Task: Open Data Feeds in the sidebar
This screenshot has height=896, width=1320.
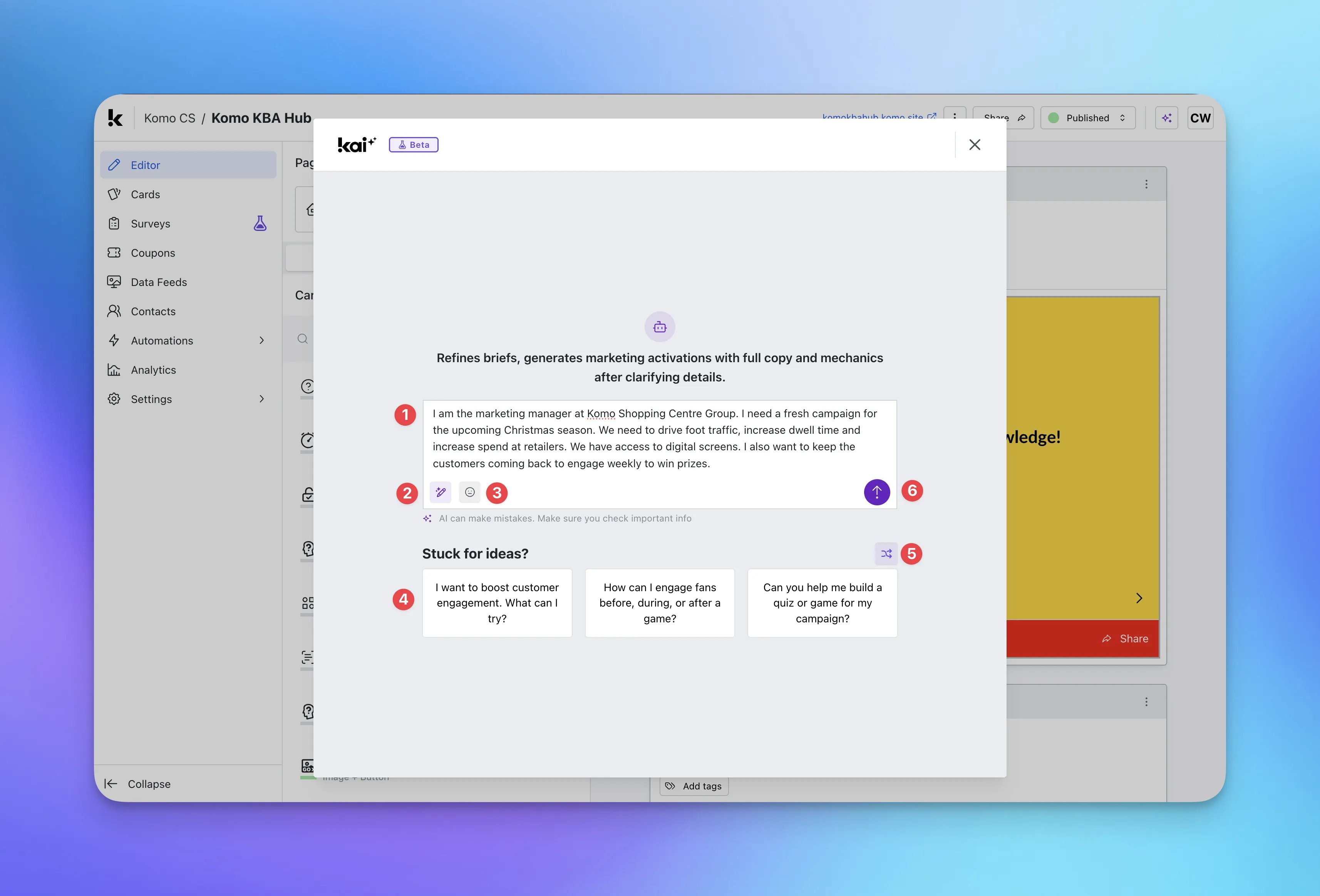Action: pyautogui.click(x=188, y=282)
